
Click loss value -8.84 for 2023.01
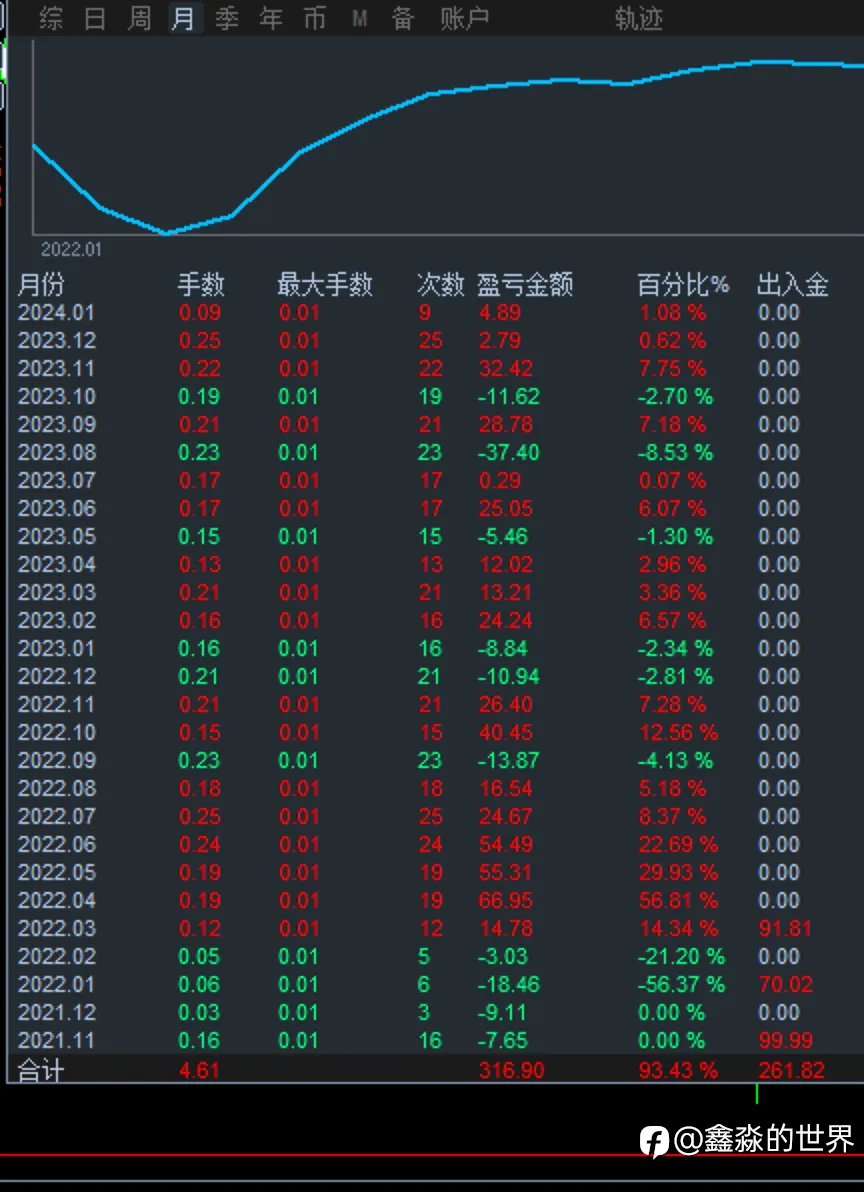click(x=502, y=648)
